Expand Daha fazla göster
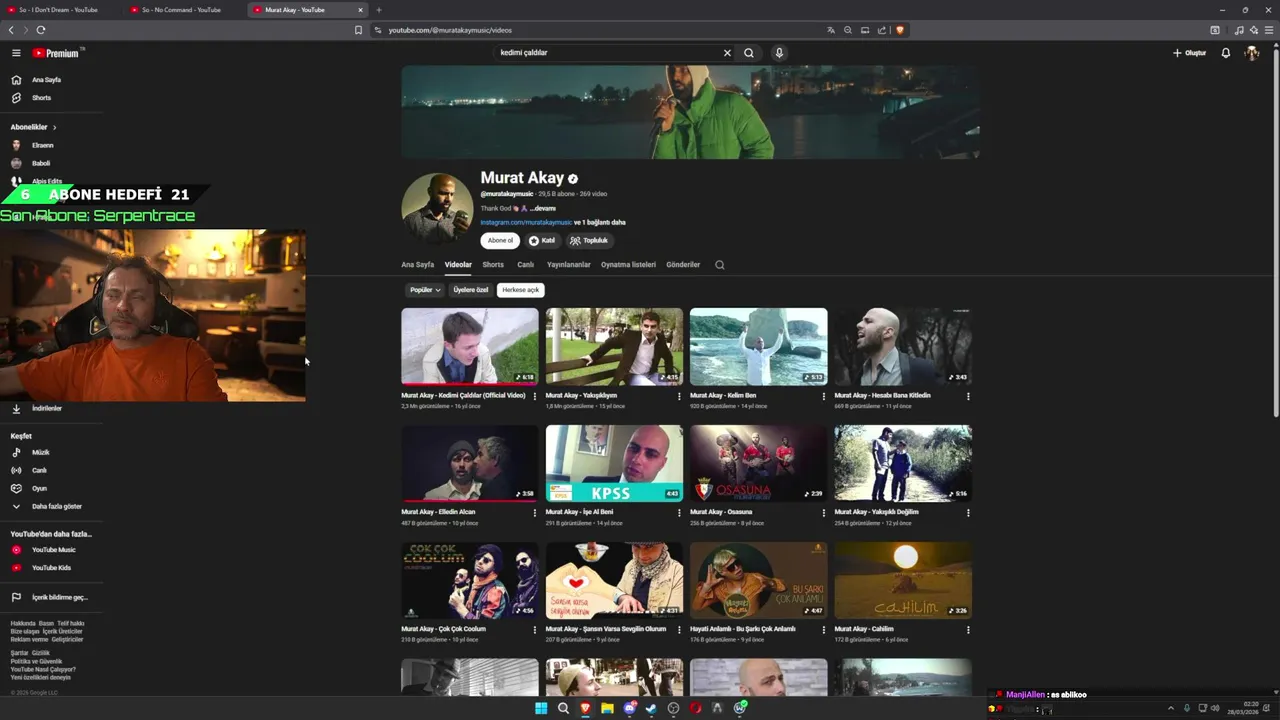This screenshot has height=720, width=1280. [x=56, y=506]
